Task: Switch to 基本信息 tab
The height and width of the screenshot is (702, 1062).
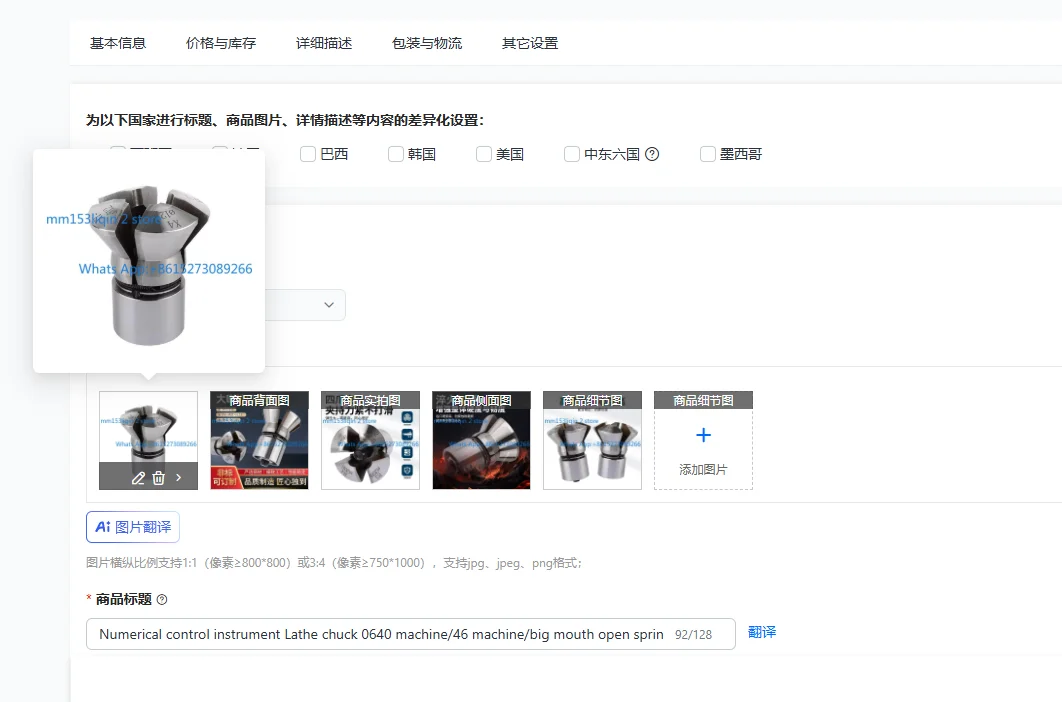Action: 118,43
